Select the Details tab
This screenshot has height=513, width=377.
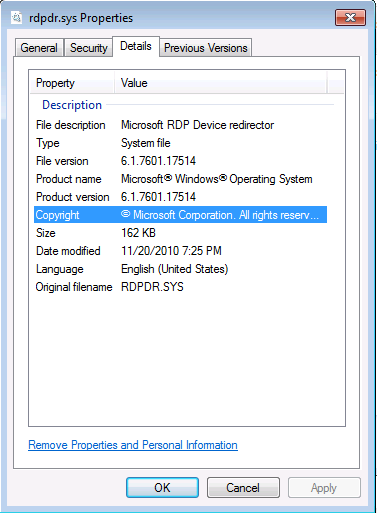[x=136, y=46]
